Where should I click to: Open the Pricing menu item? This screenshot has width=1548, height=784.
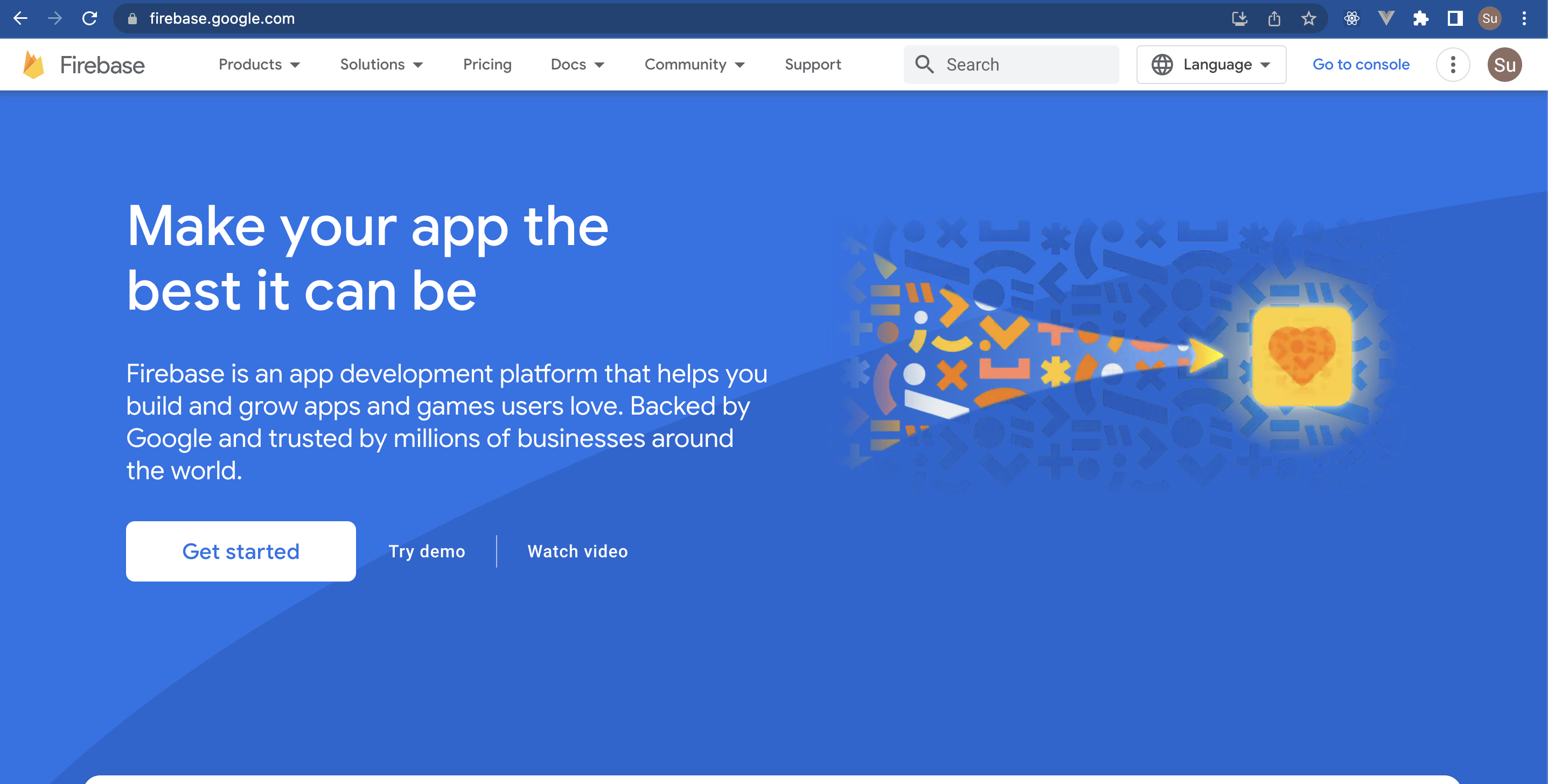[487, 65]
